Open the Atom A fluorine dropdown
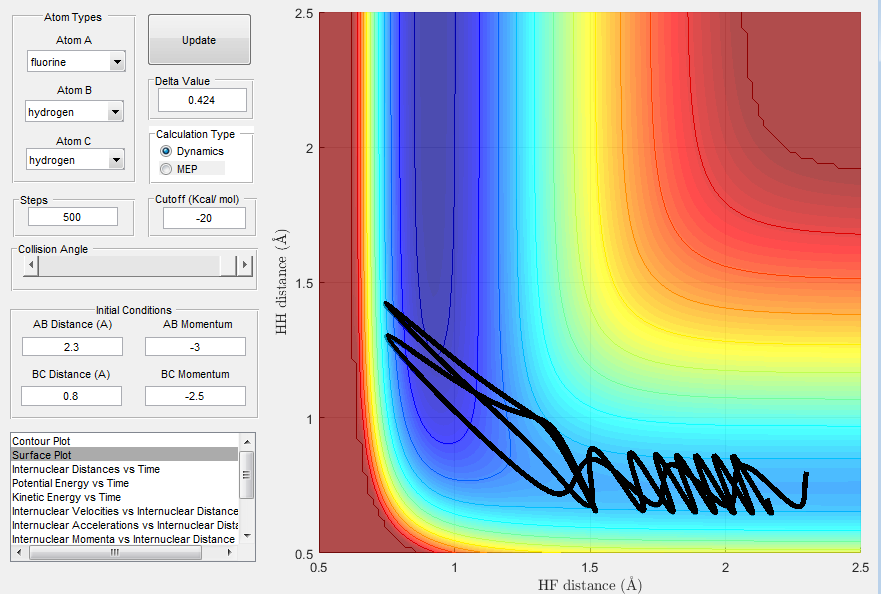 click(x=76, y=62)
